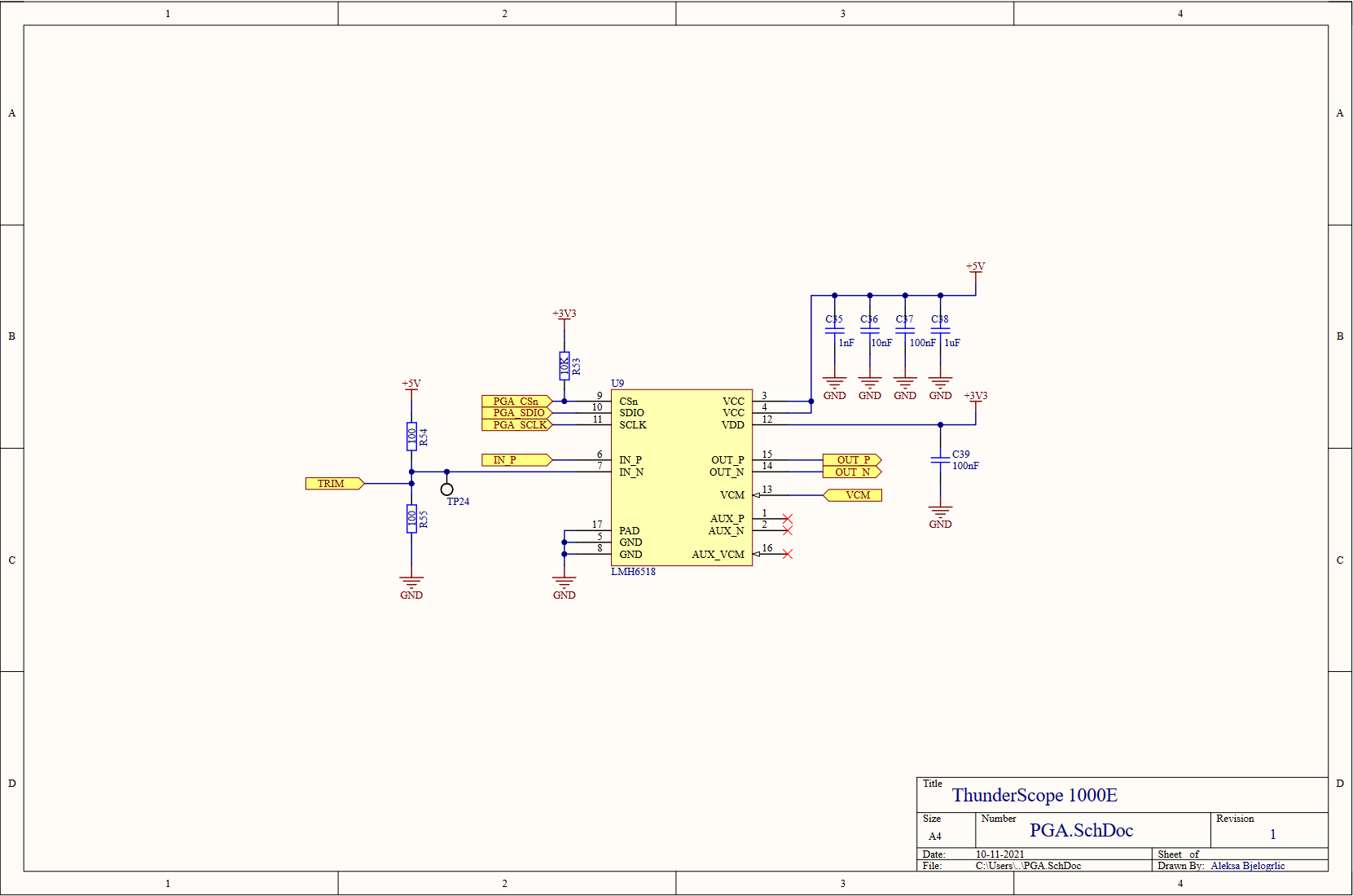Click the OUT_N output port

852,472
